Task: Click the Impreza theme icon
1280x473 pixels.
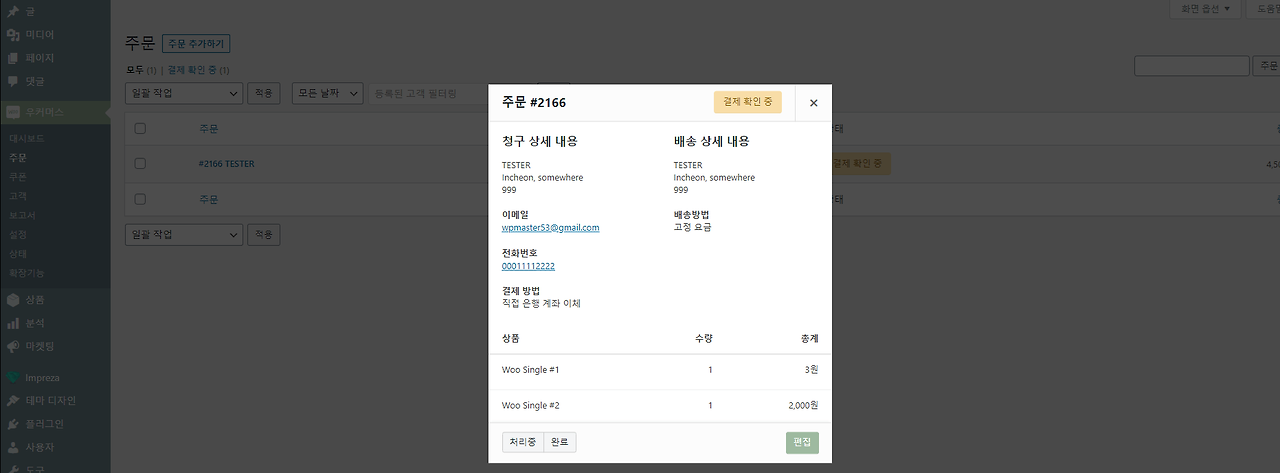Action: [13, 378]
